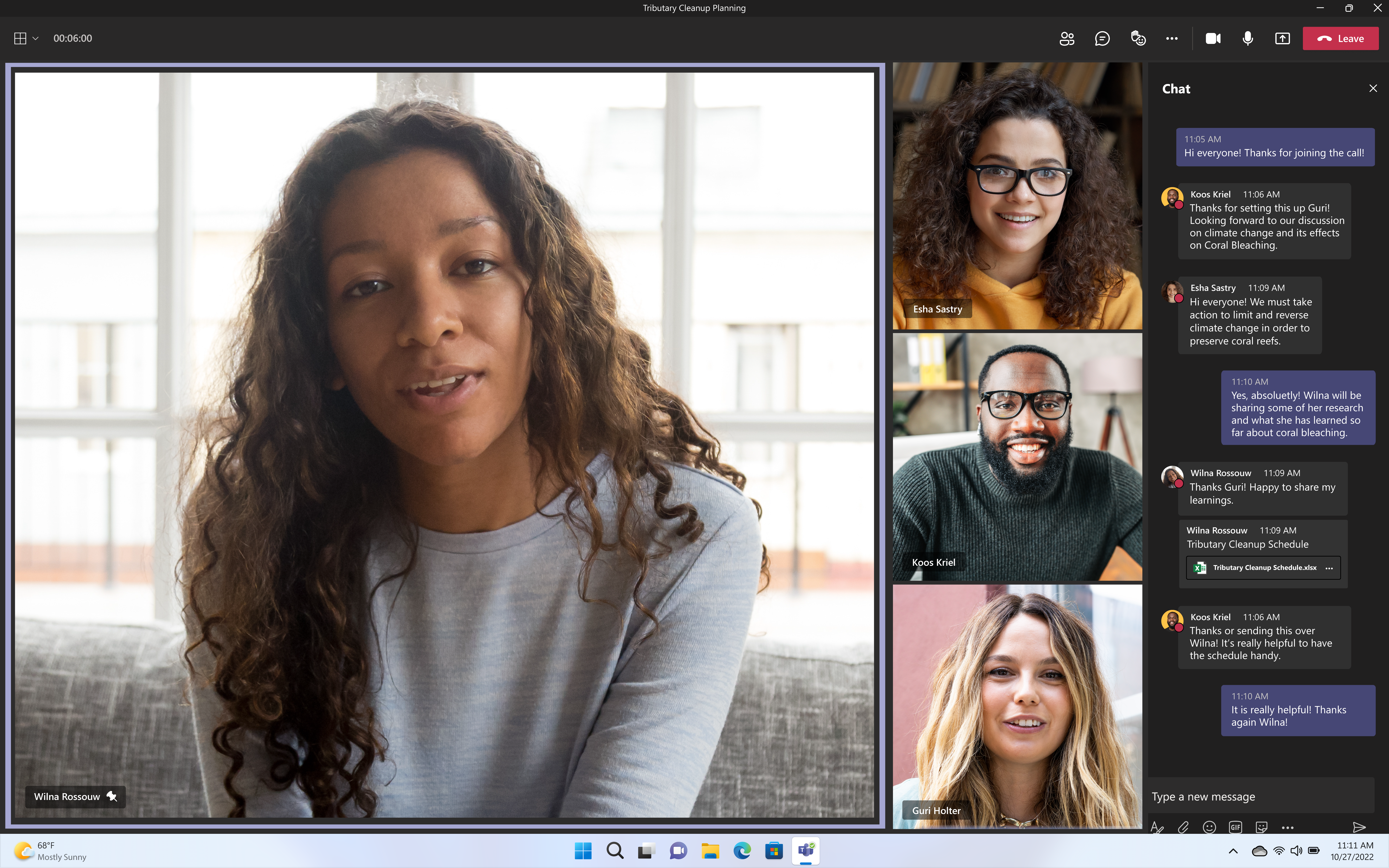Open the Emoji picker

click(x=1209, y=827)
